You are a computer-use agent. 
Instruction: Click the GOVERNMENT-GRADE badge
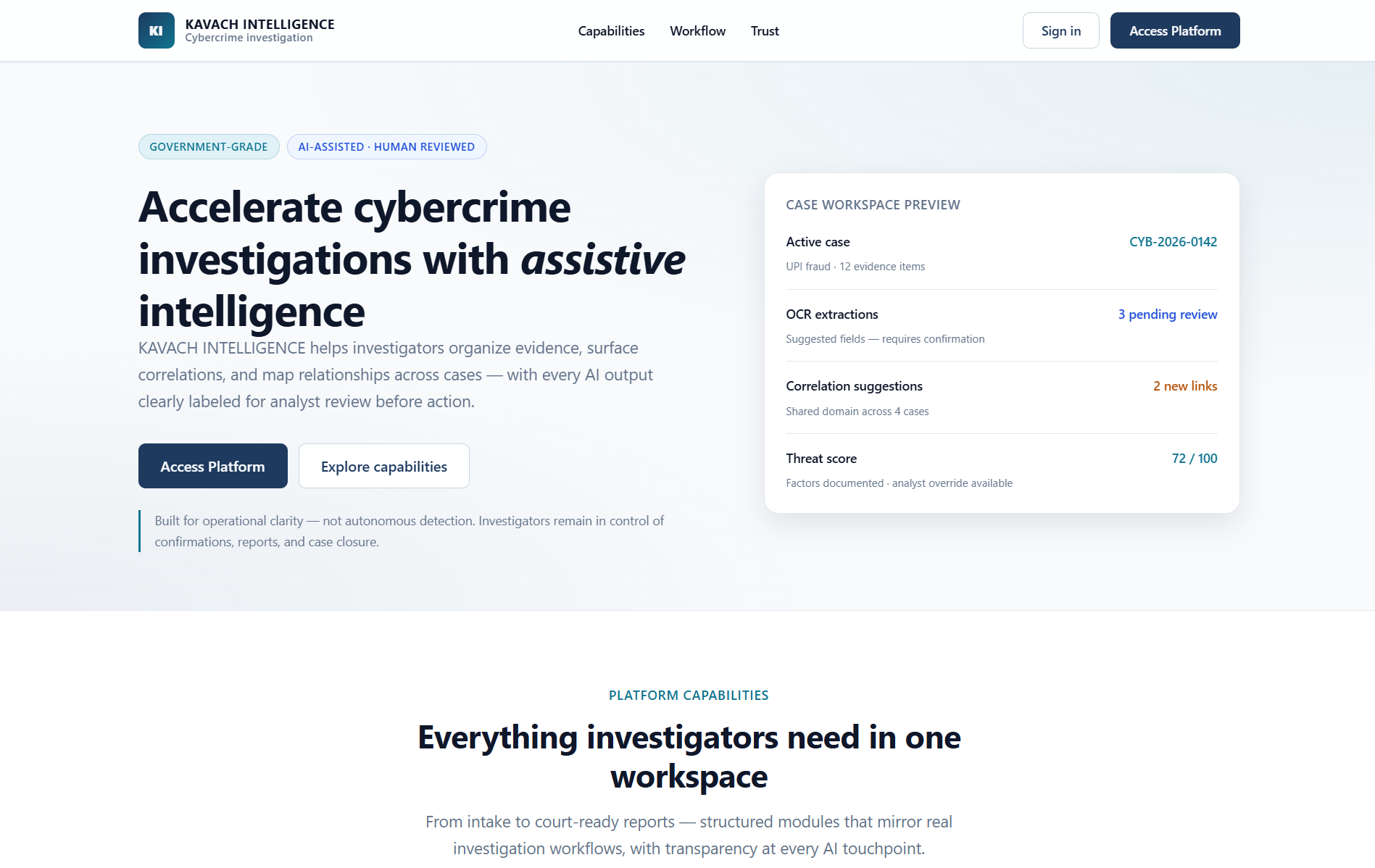pyautogui.click(x=209, y=146)
